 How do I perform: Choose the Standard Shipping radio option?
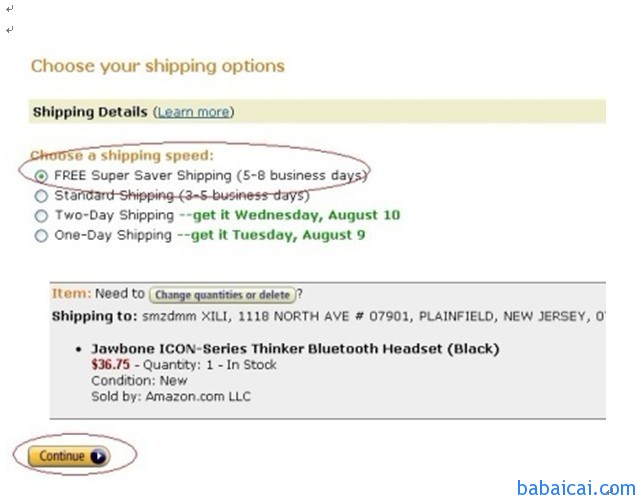coord(41,195)
